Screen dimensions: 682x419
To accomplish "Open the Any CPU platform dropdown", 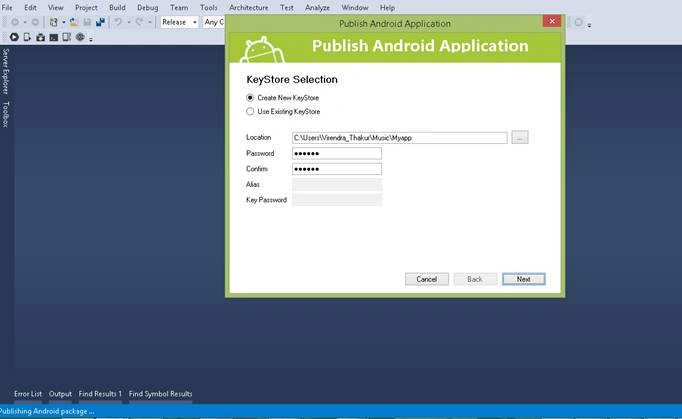I will [214, 22].
